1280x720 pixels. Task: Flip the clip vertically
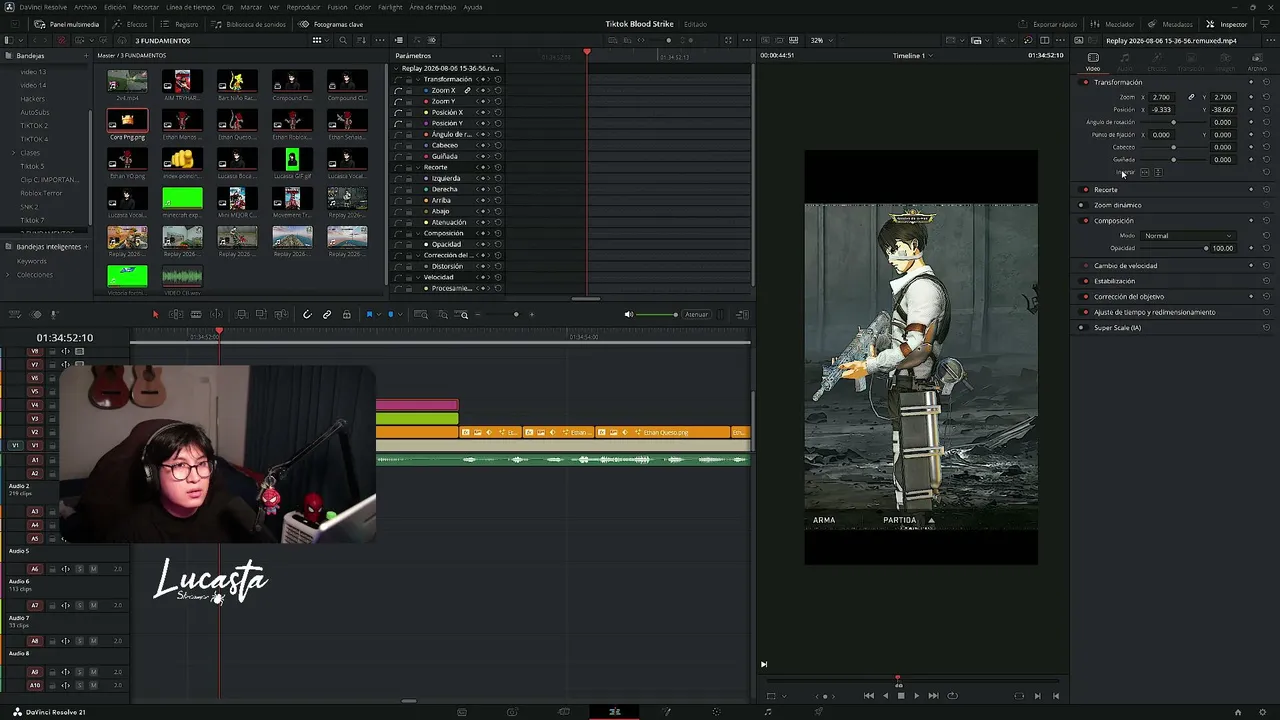tap(1158, 172)
